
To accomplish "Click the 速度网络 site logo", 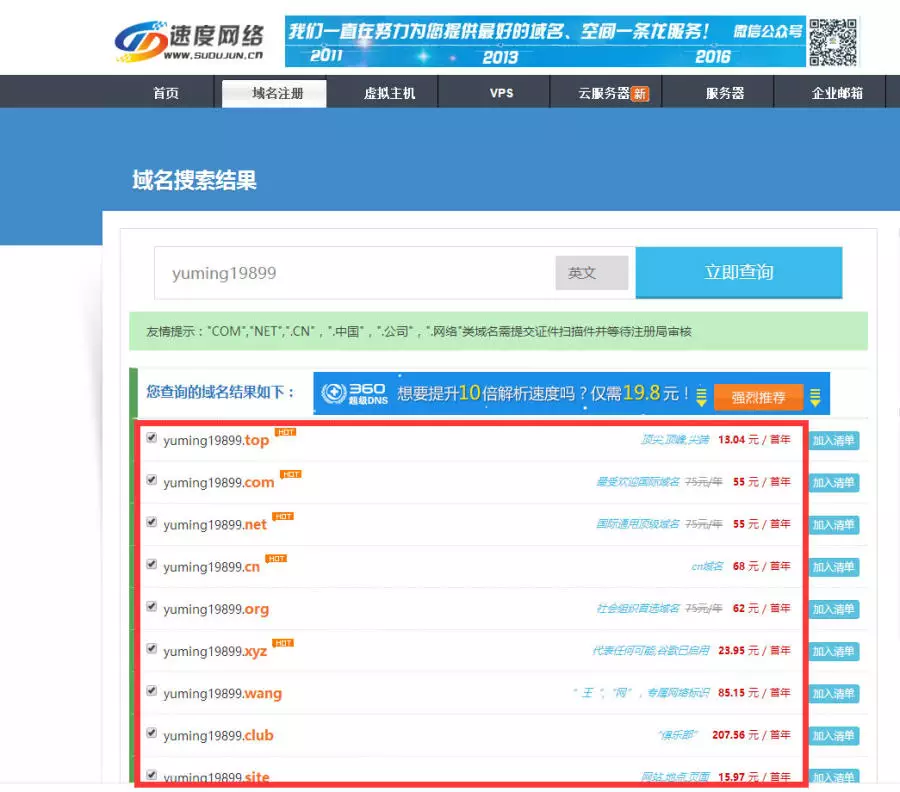I will [x=189, y=42].
